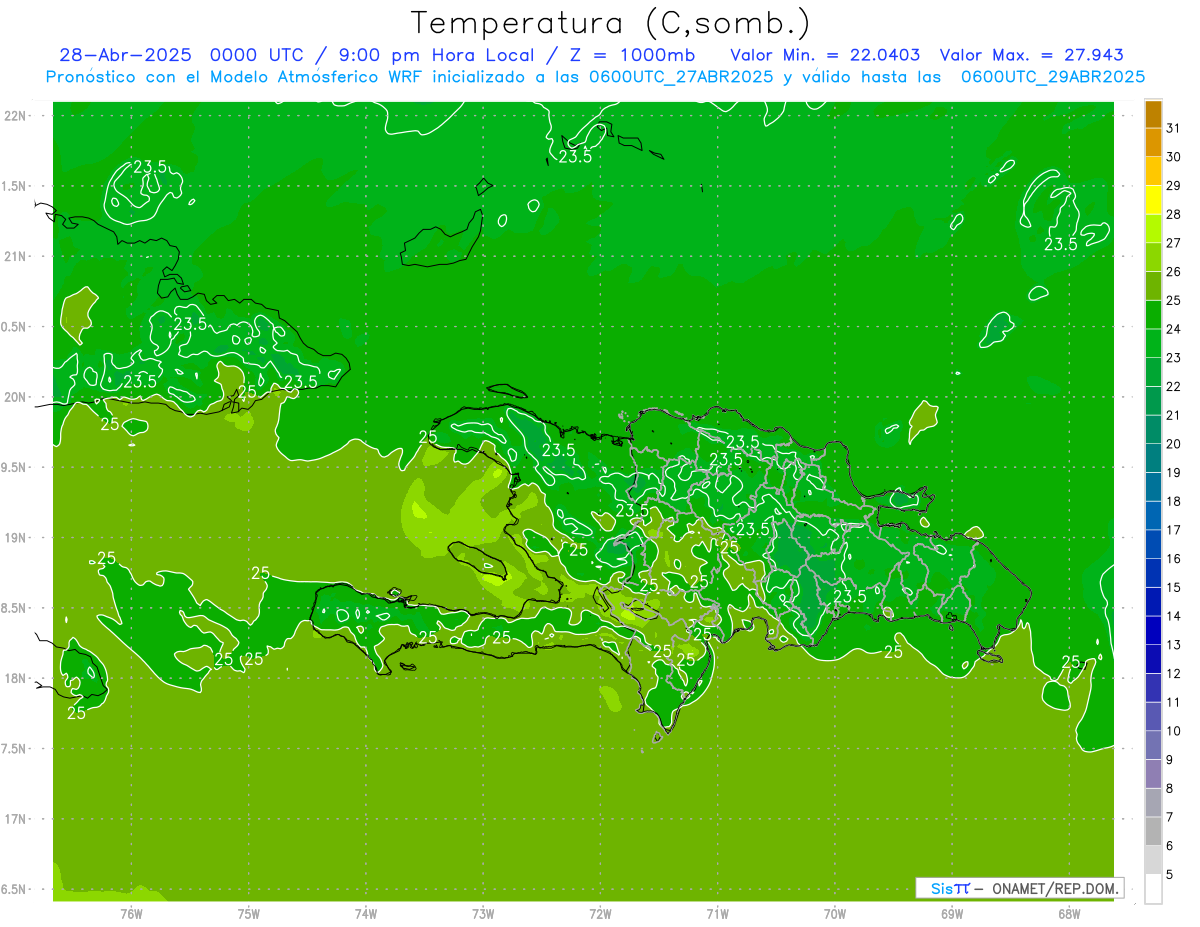
Task: Pick the teal swatch between 19 and 20
Action: click(x=1153, y=458)
